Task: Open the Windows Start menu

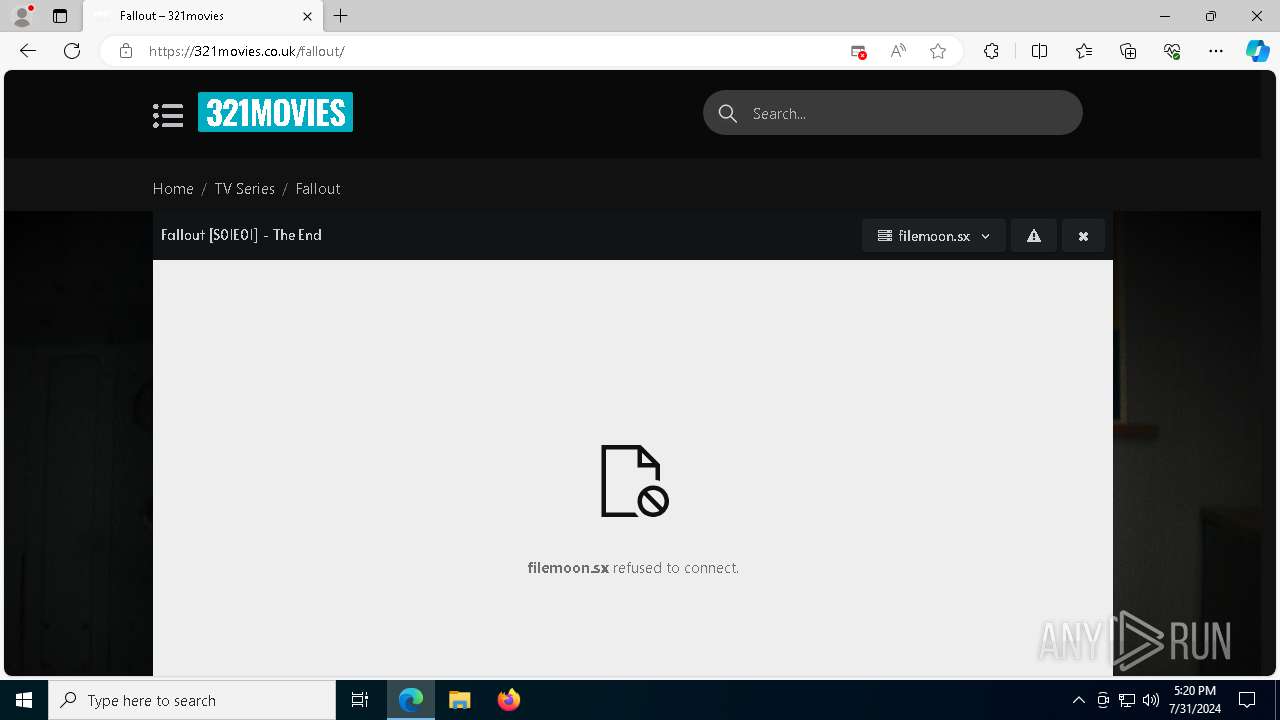Action: pyautogui.click(x=24, y=700)
